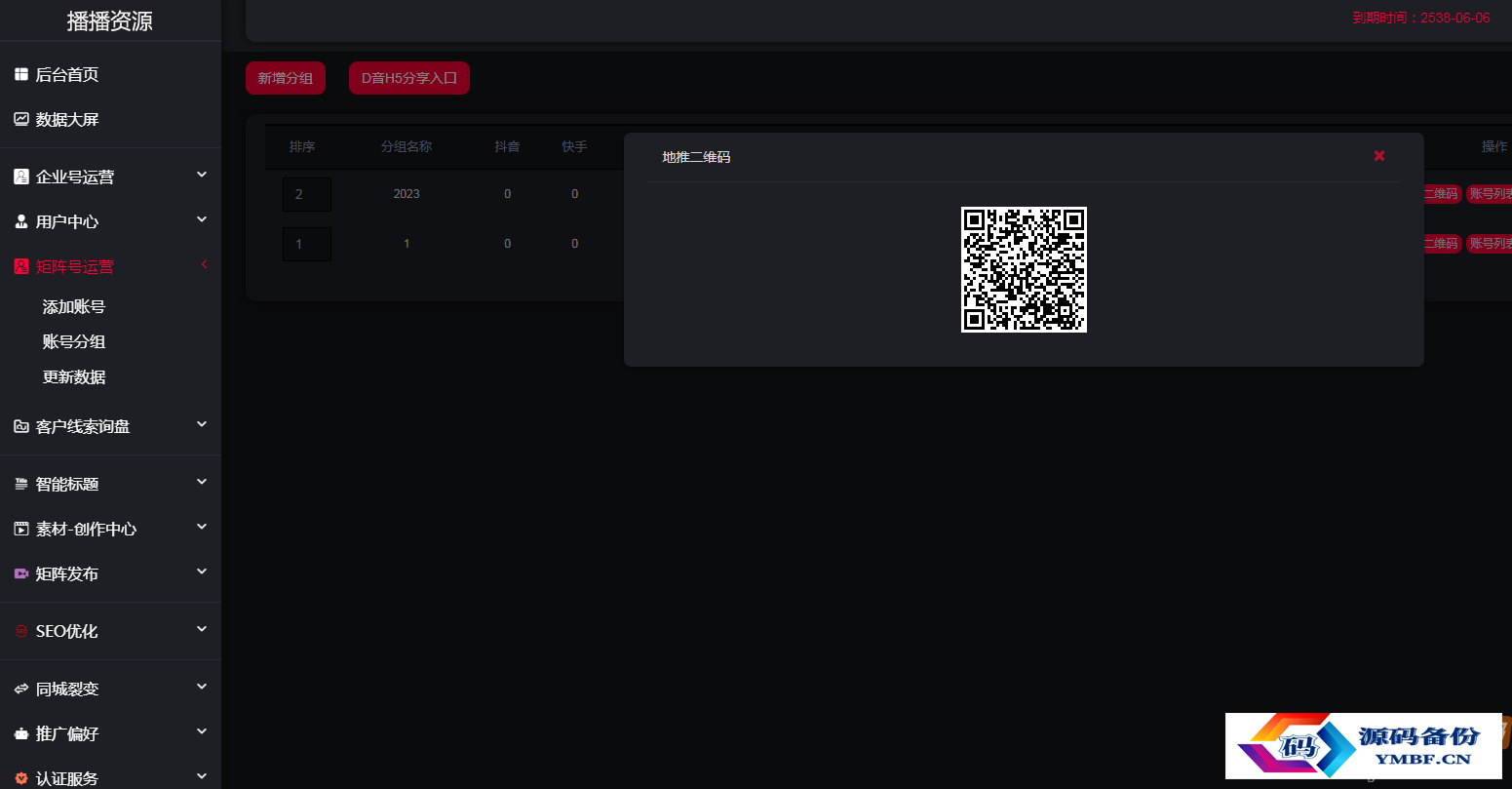Click the QR code image
The image size is (1512, 789).
click(x=1024, y=269)
